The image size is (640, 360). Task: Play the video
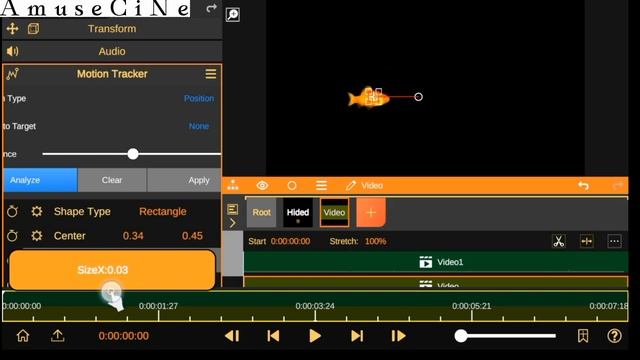coord(315,336)
